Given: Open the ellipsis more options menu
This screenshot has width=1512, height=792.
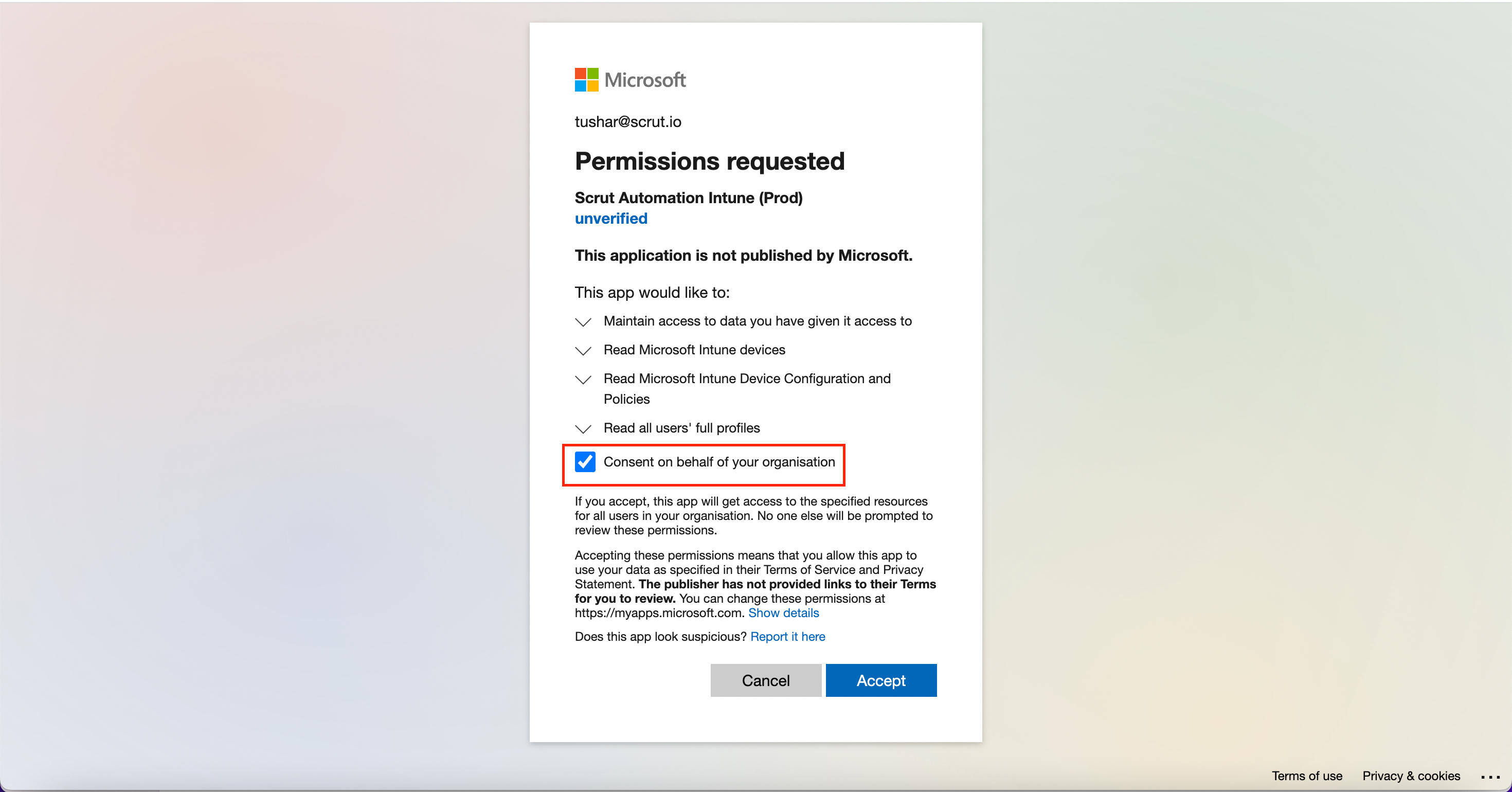Looking at the screenshot, I should coord(1490,776).
